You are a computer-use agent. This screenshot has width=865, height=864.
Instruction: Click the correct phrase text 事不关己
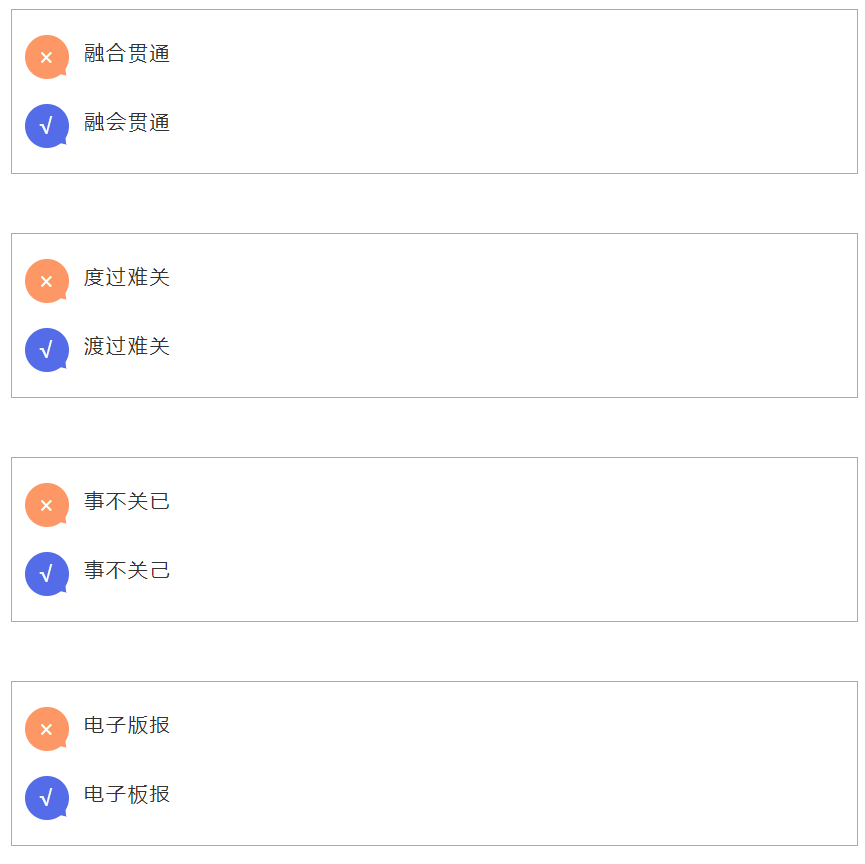[x=127, y=571]
